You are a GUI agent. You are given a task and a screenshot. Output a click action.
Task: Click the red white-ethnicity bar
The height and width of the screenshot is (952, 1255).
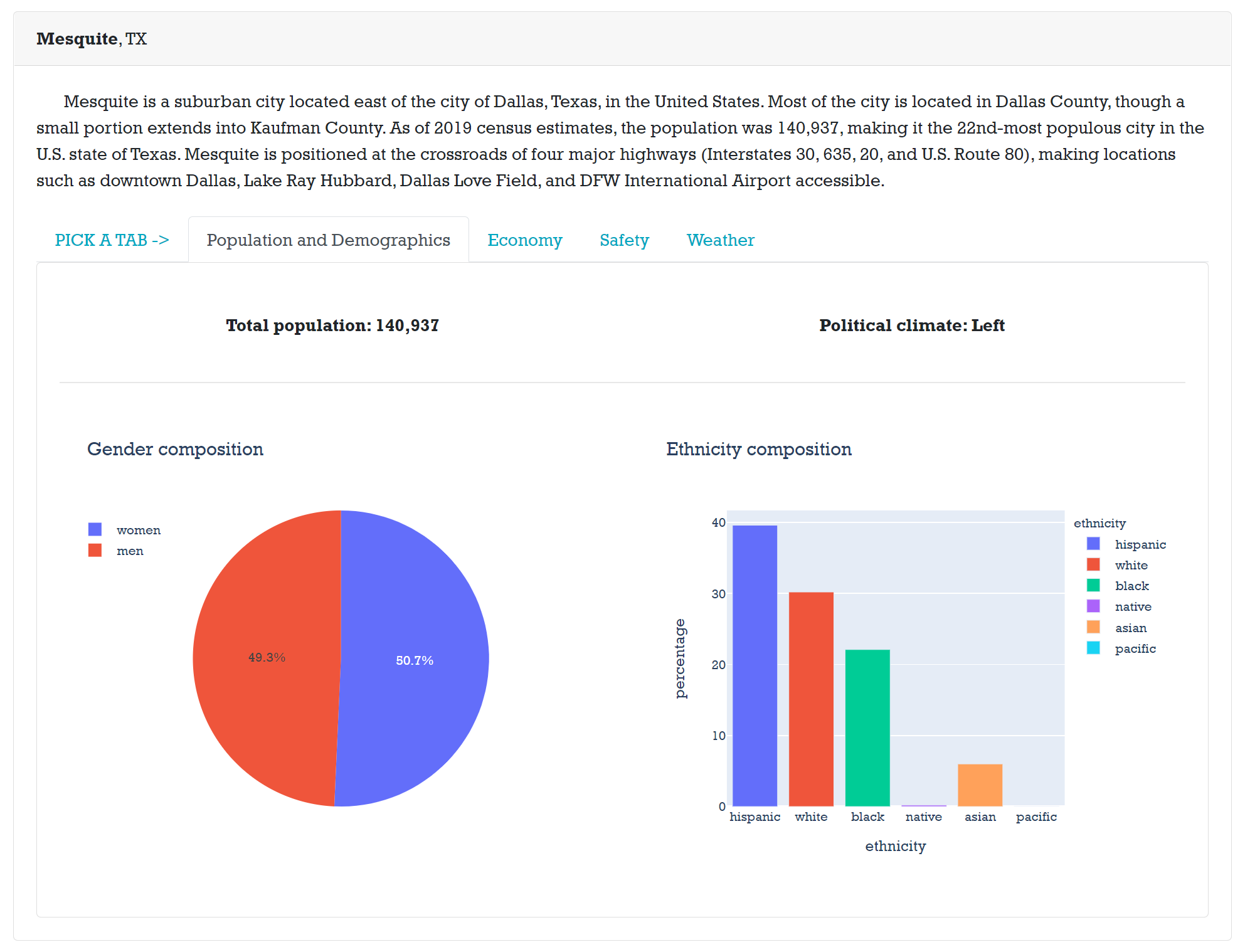[x=811, y=699]
